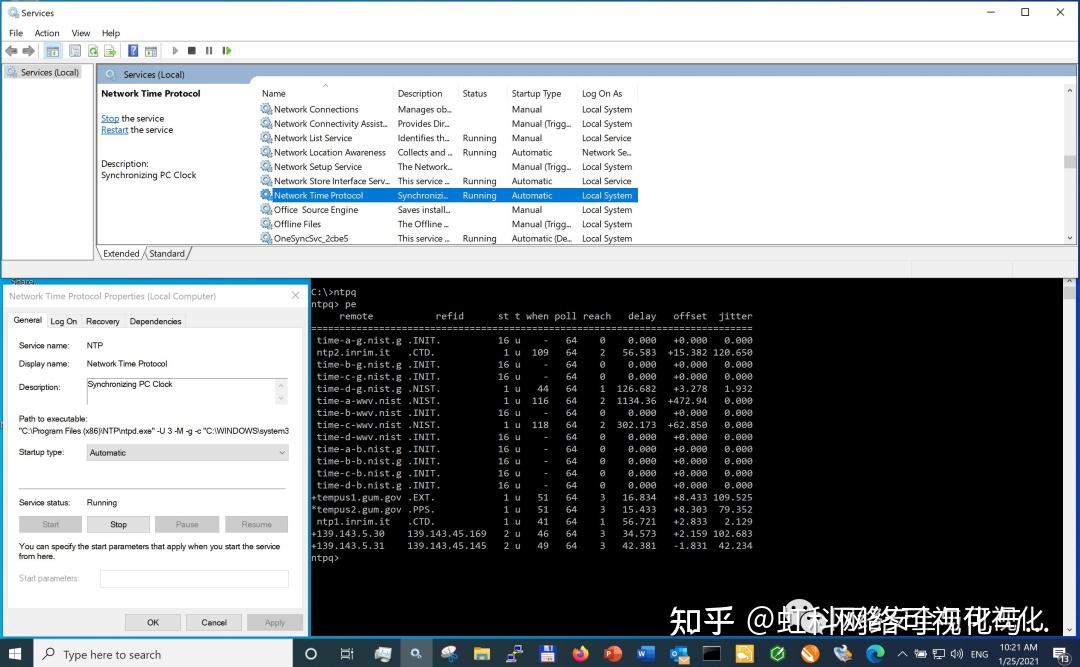Click the Refresh icon in the toolbar
The height and width of the screenshot is (667, 1080).
click(93, 50)
